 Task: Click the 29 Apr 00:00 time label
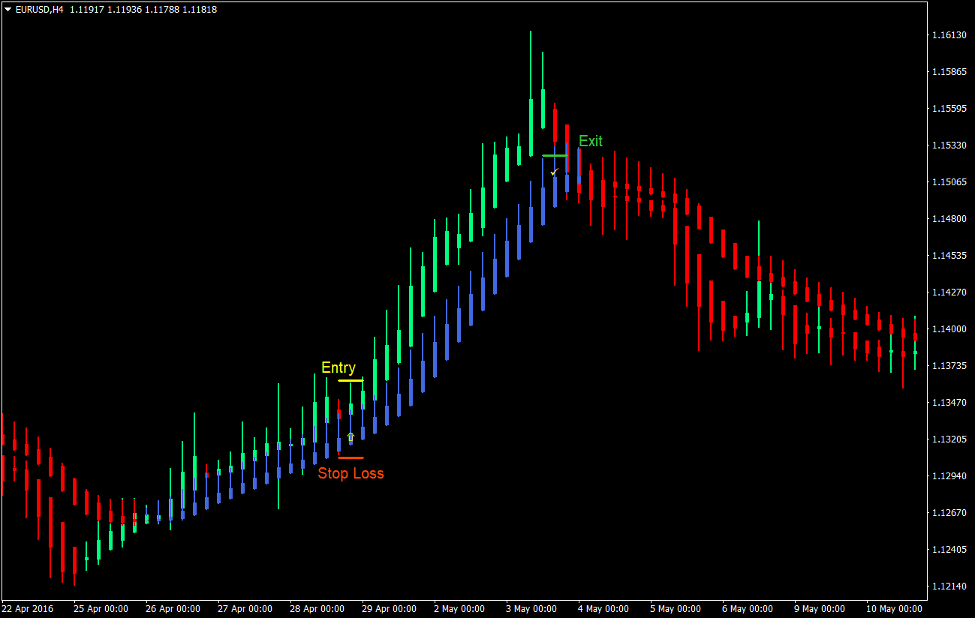tap(389, 608)
